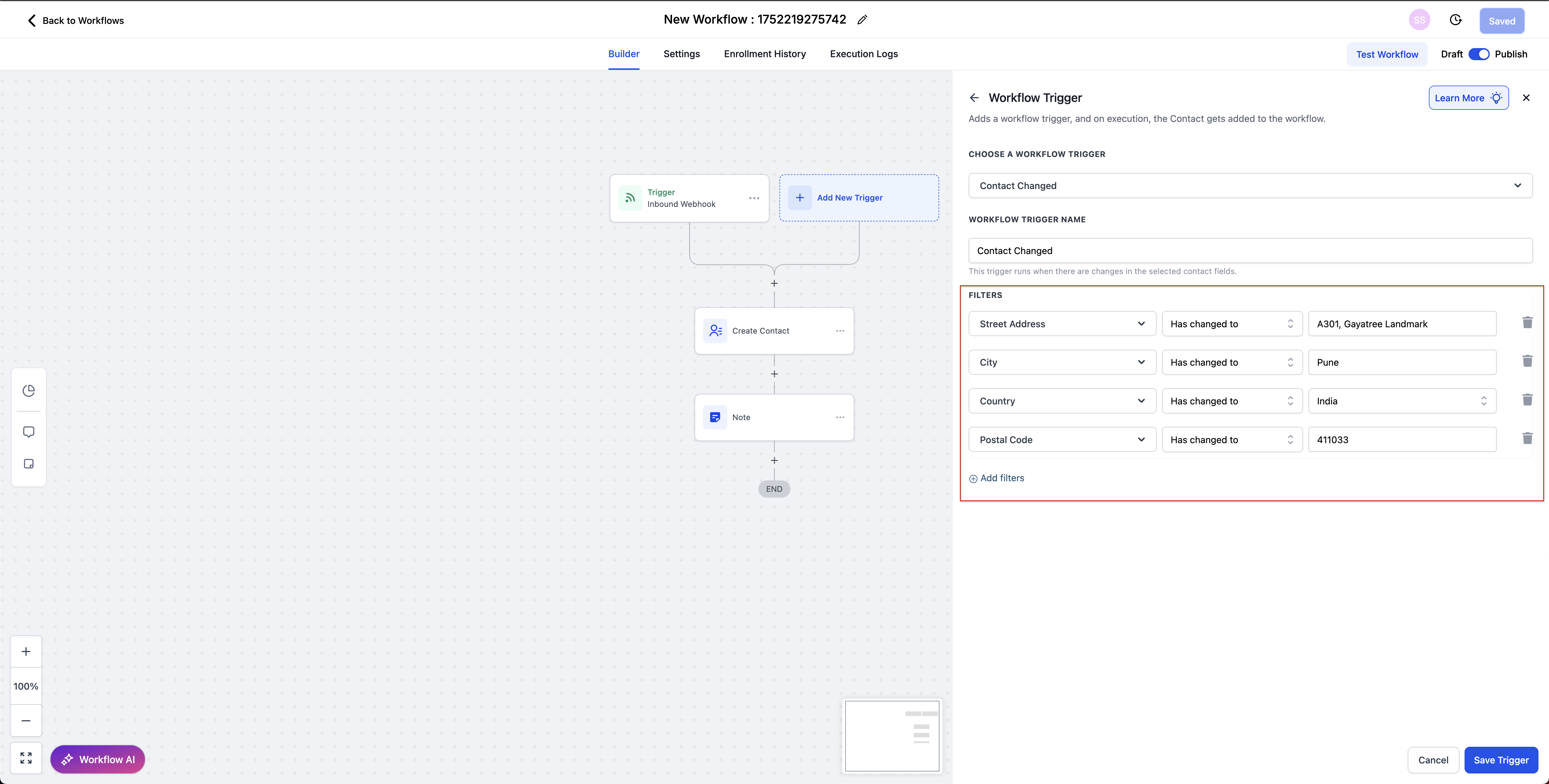Click the canvas minimap thumbnail

(892, 736)
